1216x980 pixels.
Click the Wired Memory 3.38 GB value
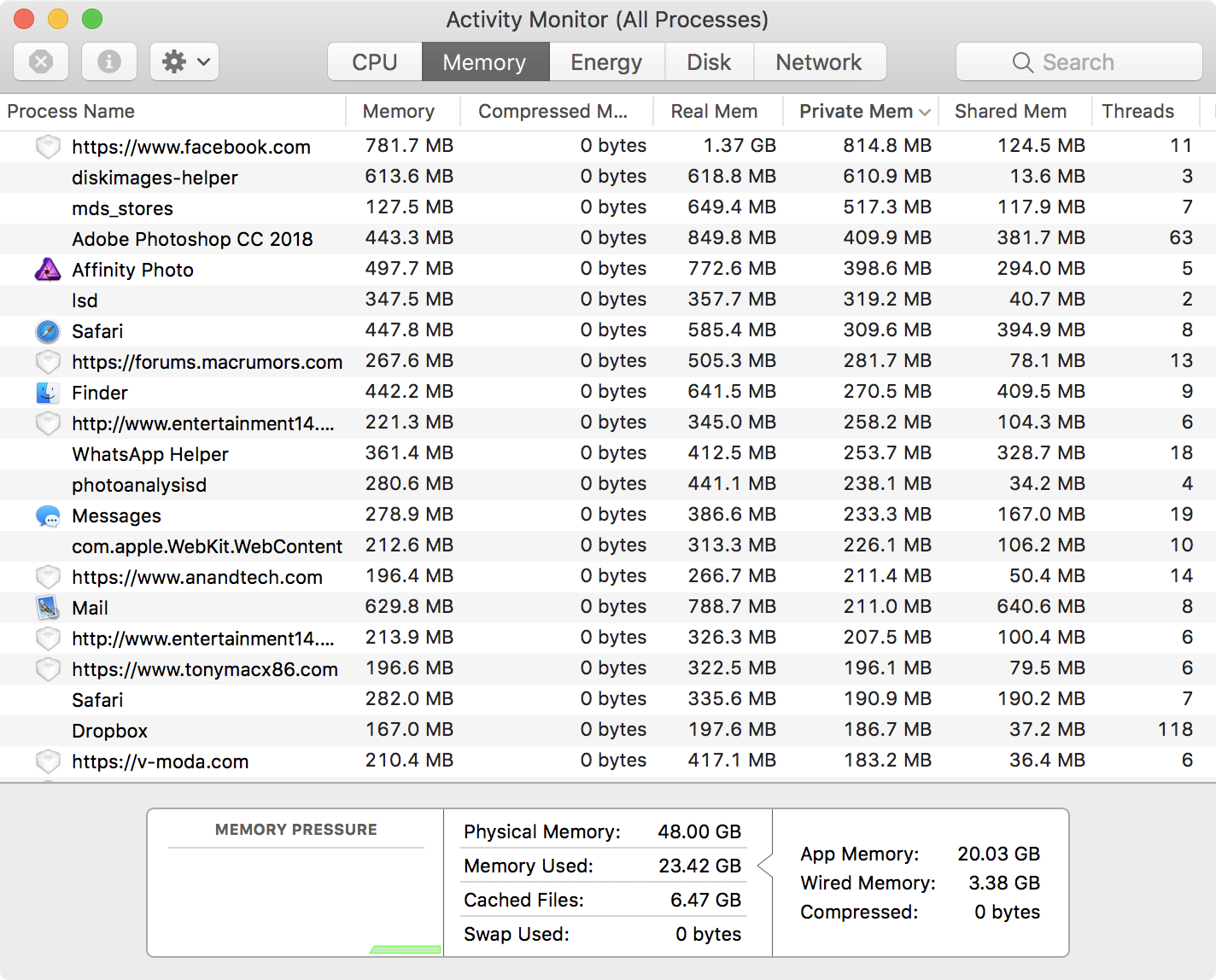pos(1004,883)
